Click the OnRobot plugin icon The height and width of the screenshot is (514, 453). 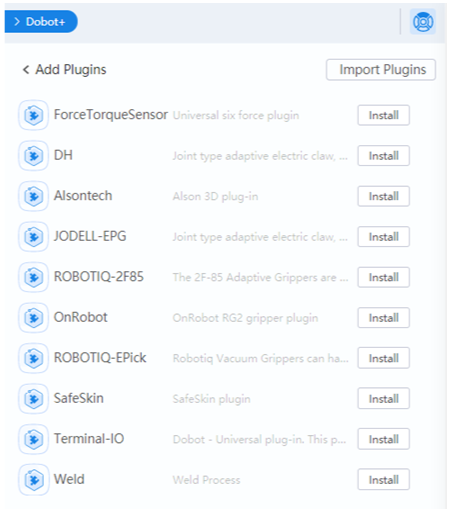(34, 318)
